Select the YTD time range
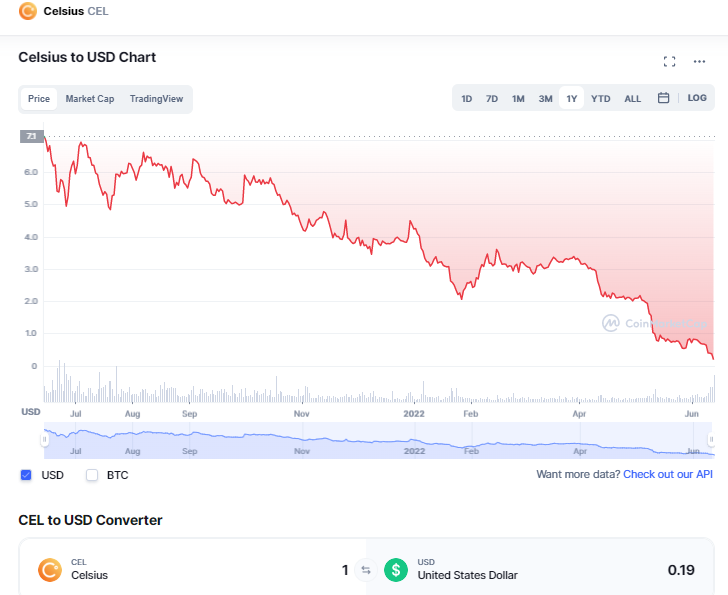The height and width of the screenshot is (595, 728). 600,99
